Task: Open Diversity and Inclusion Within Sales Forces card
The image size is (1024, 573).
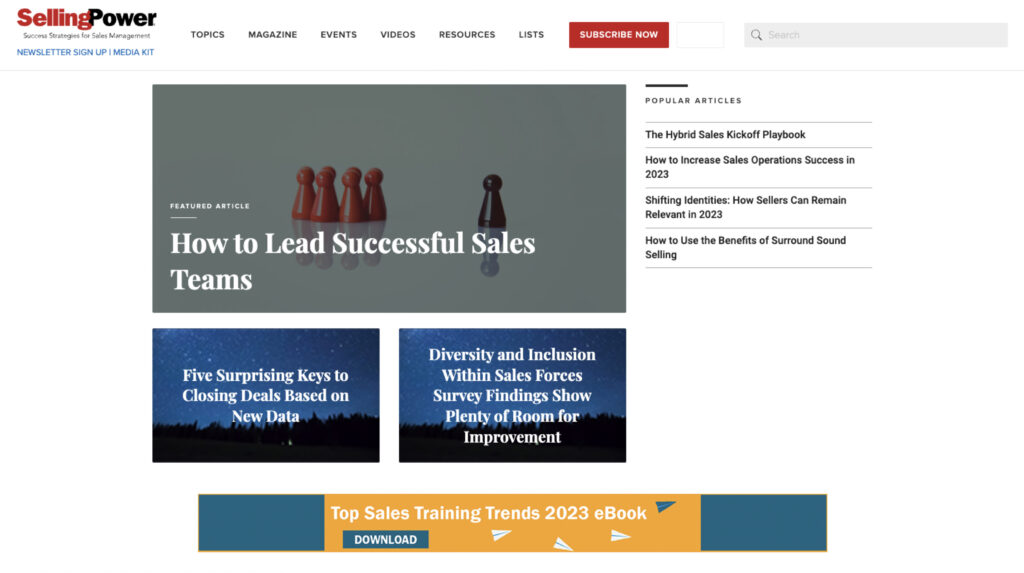Action: (512, 395)
